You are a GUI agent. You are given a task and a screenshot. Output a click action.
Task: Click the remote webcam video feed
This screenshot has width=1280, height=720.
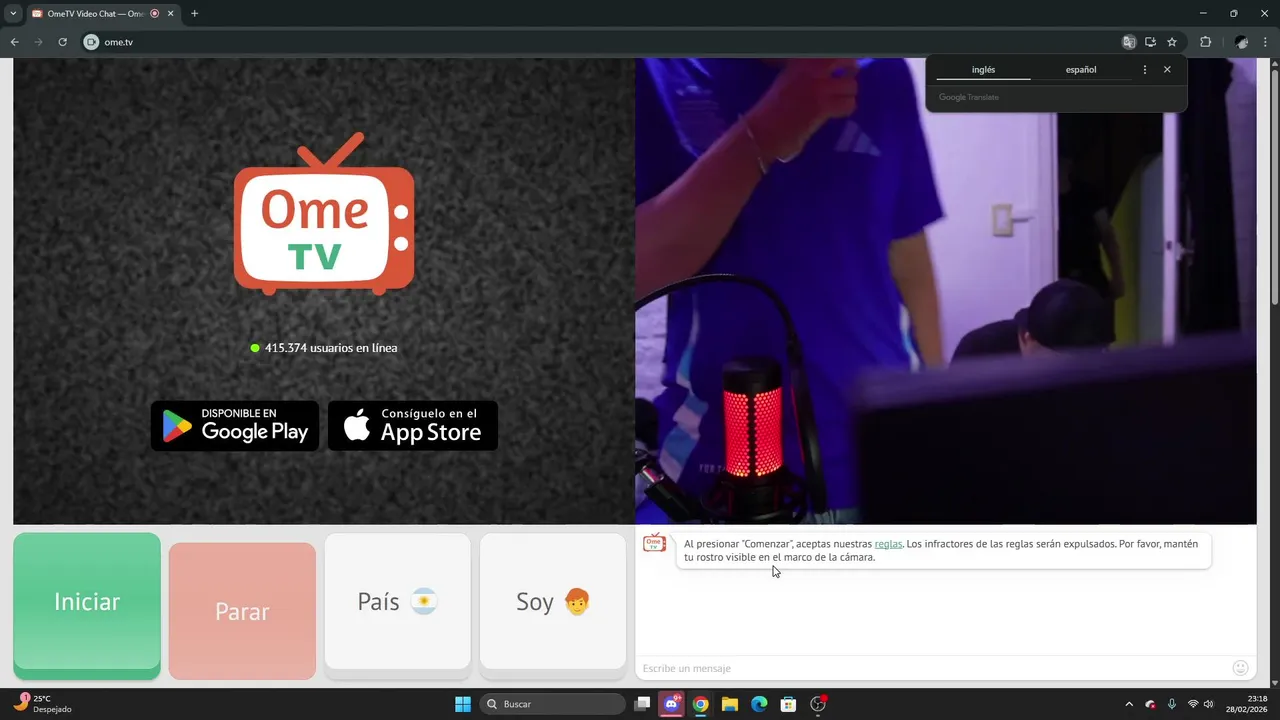(x=946, y=290)
